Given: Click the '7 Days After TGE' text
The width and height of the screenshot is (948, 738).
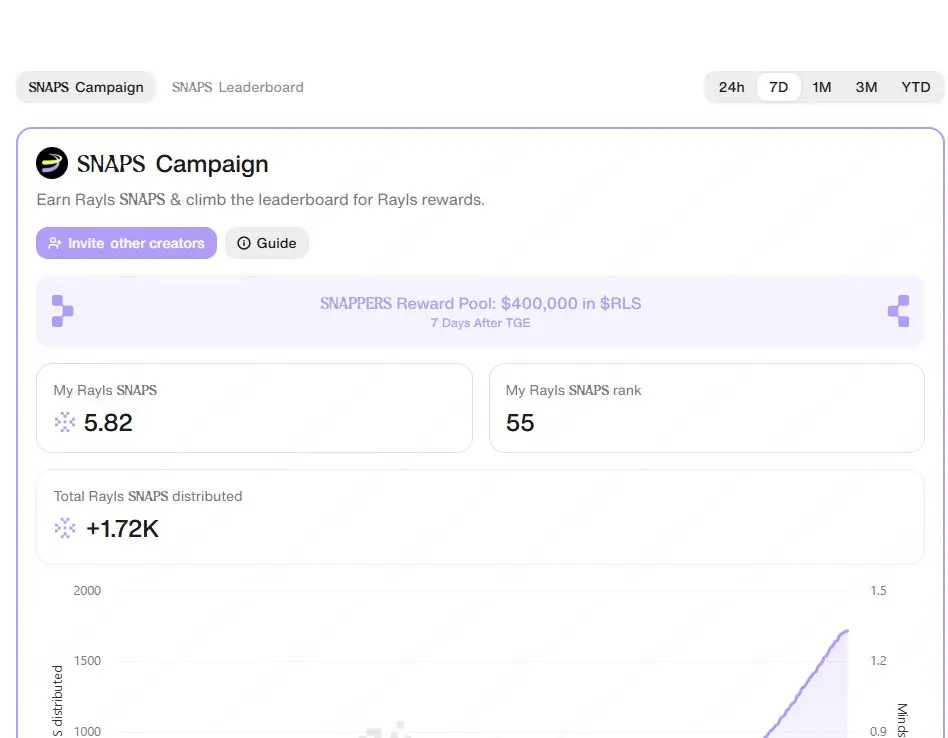Looking at the screenshot, I should tap(481, 323).
